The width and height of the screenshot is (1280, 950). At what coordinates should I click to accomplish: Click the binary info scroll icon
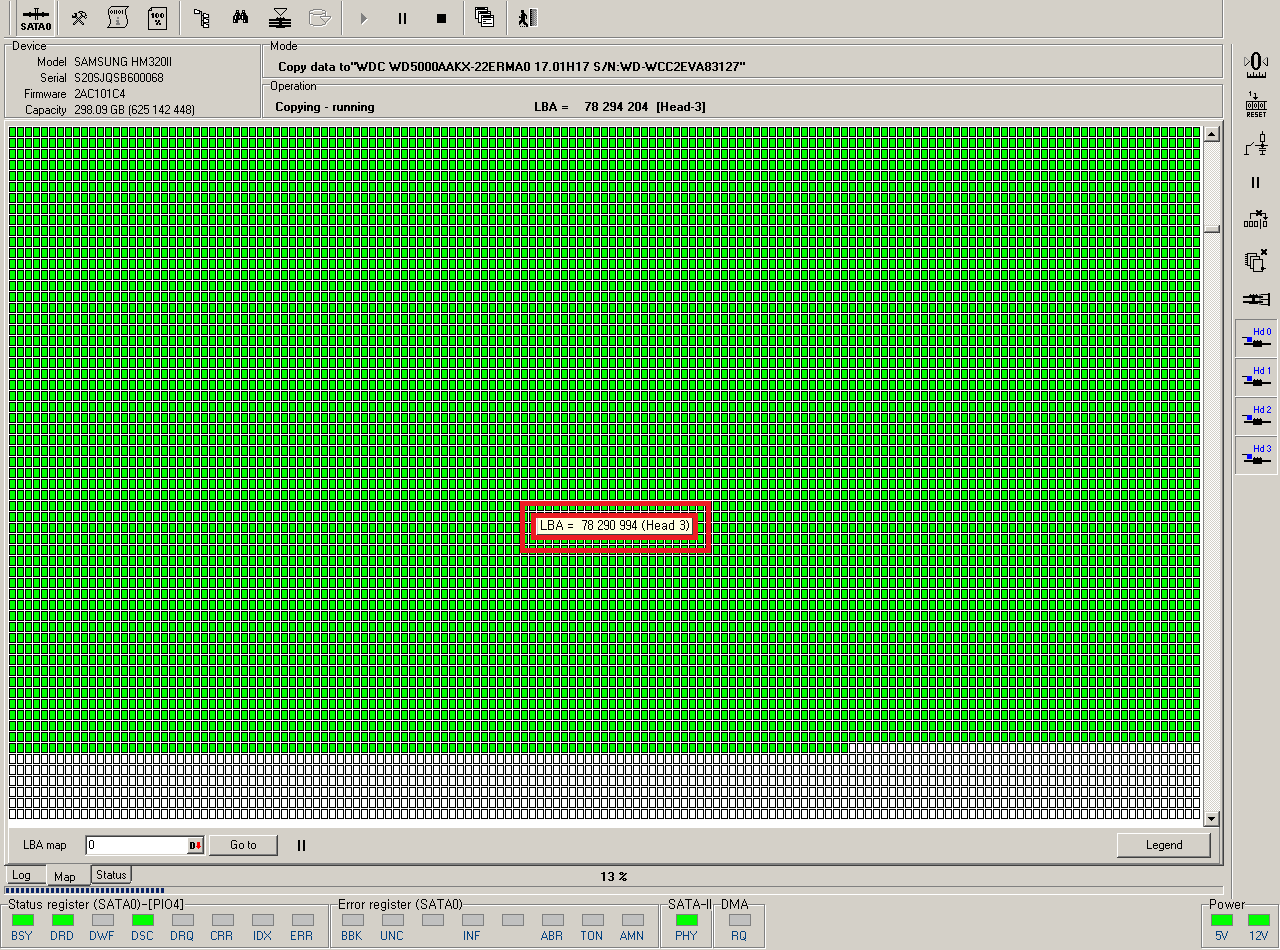coord(118,18)
